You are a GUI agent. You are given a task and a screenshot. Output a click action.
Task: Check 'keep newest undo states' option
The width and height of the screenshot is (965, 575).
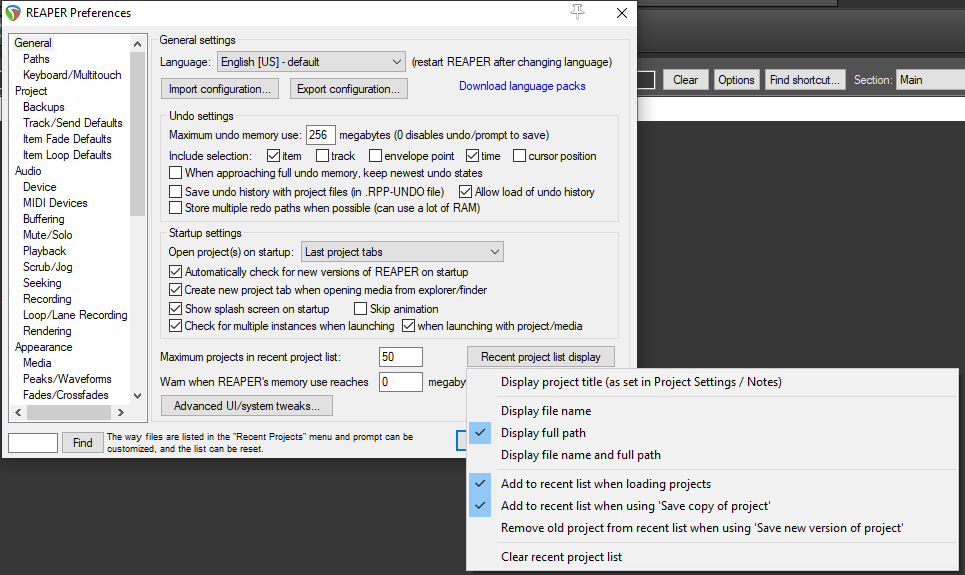(x=175, y=172)
